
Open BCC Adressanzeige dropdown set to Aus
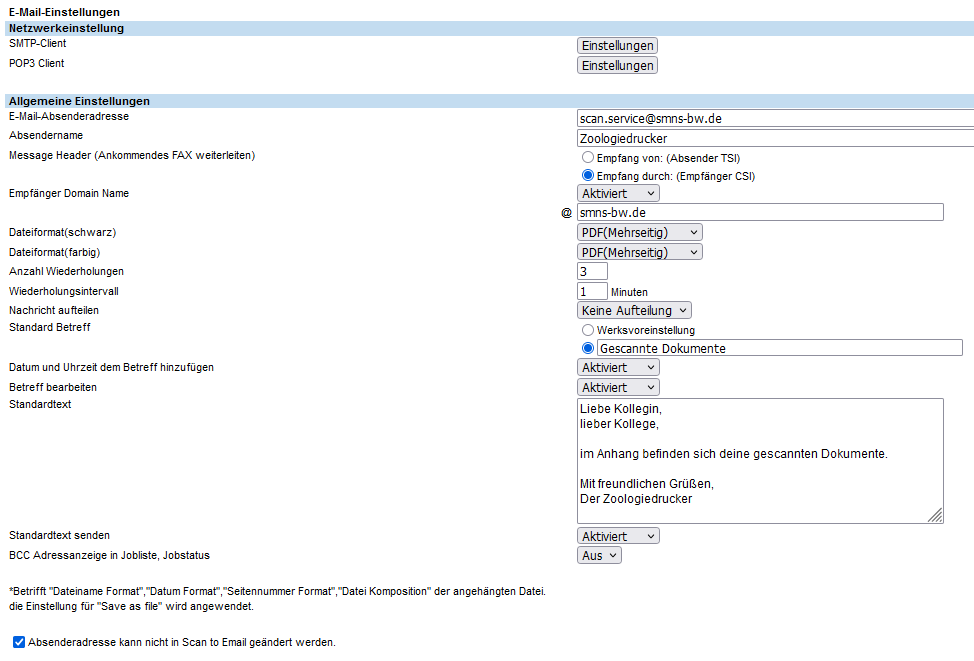point(599,555)
